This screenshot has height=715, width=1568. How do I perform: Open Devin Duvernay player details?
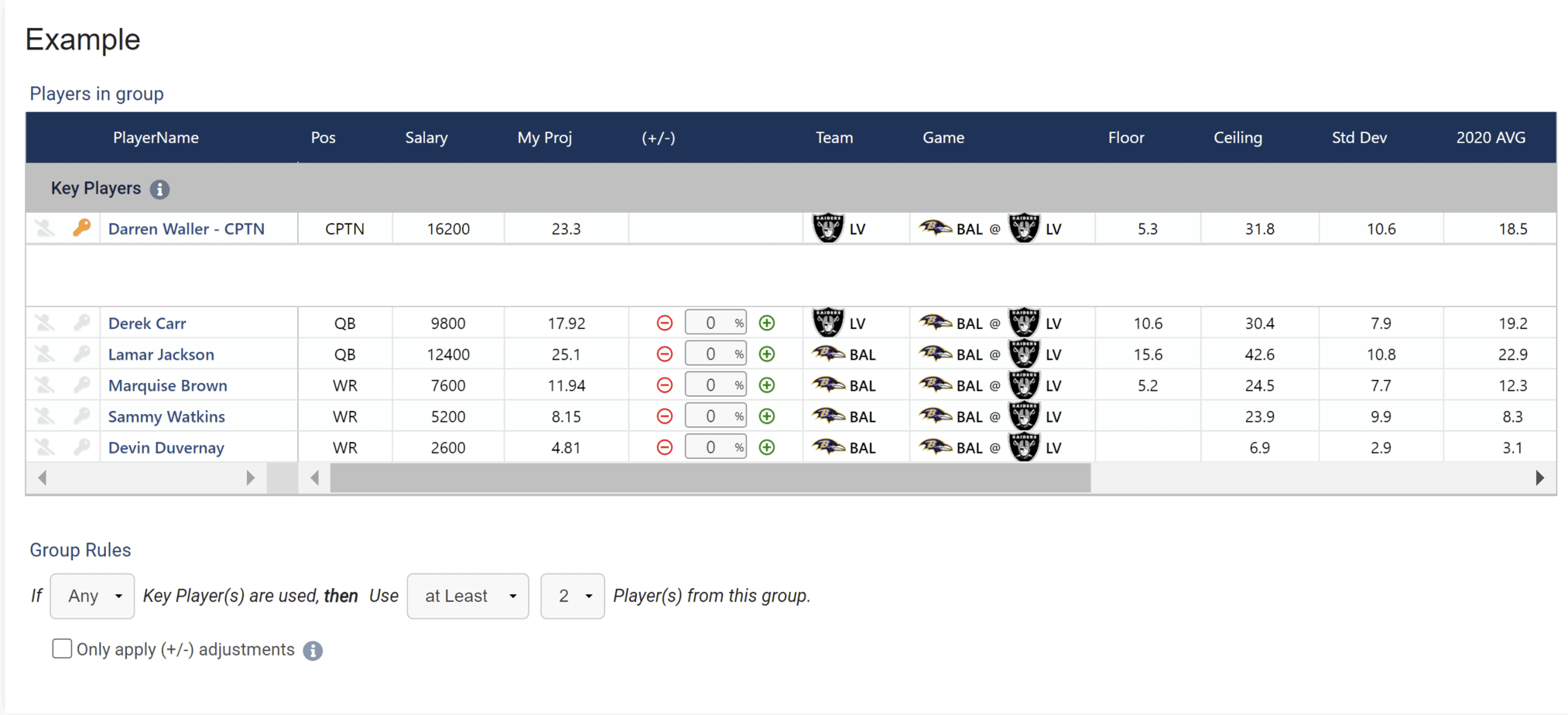coord(166,447)
